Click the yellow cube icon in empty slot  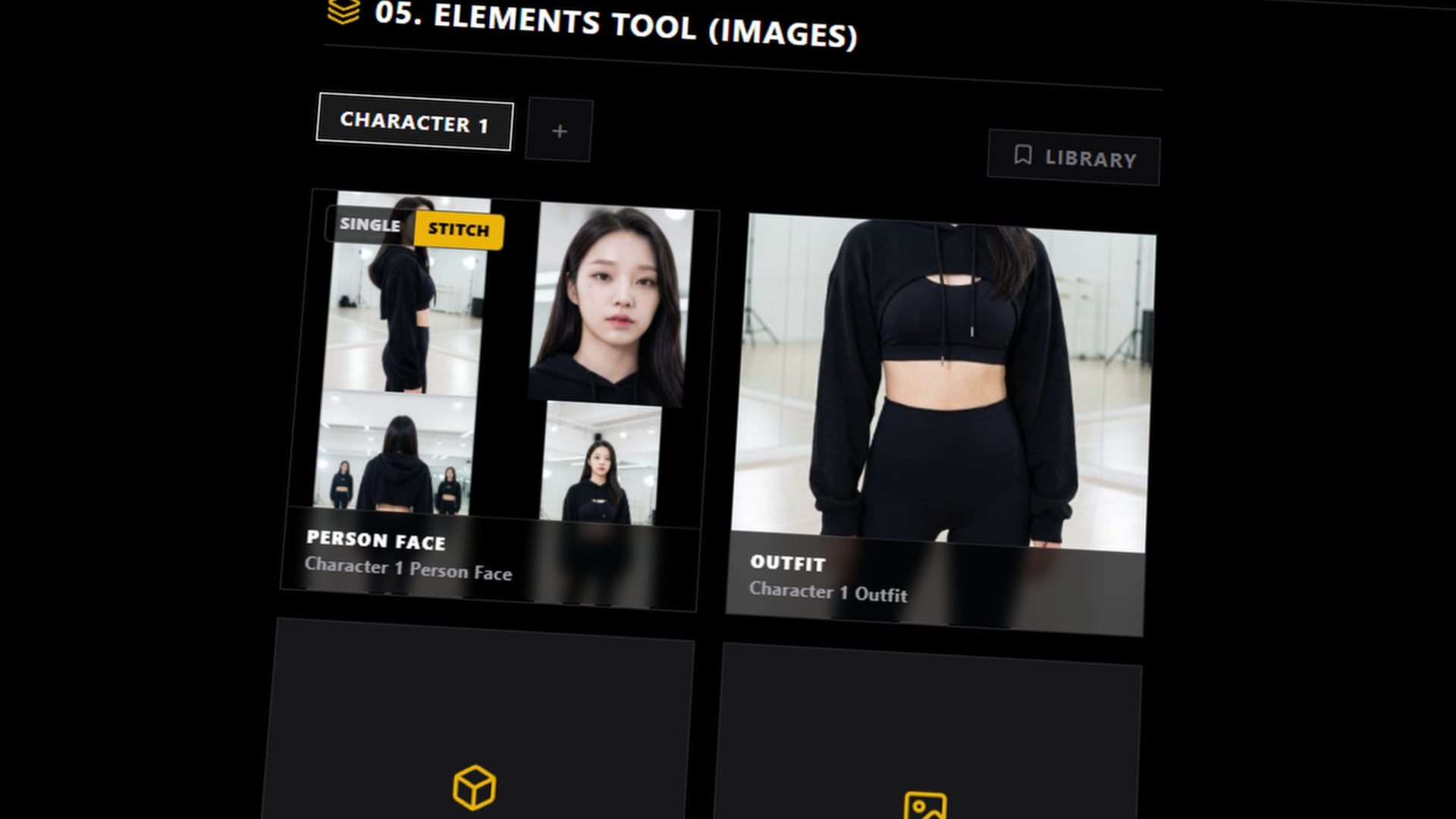[475, 787]
